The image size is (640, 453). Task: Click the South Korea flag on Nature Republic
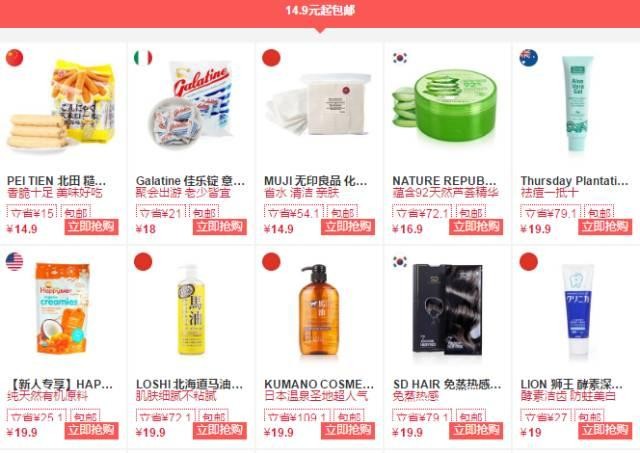click(x=400, y=58)
